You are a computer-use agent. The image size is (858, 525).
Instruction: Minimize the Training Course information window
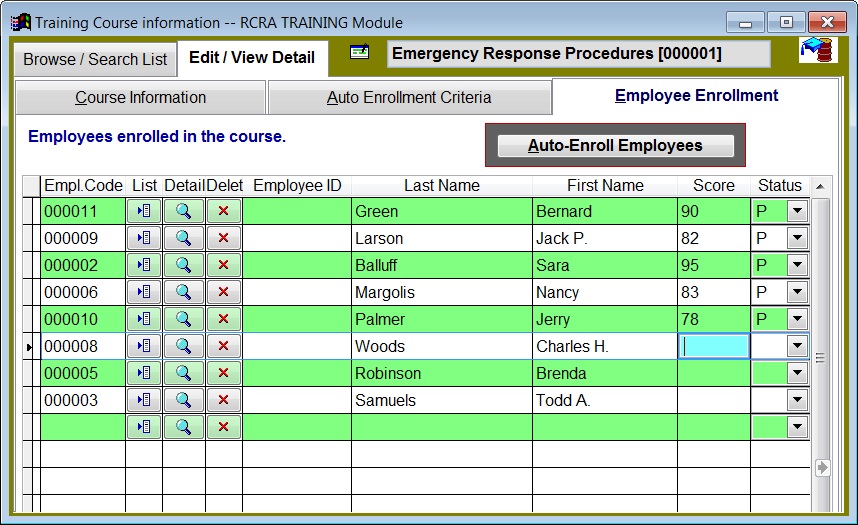tap(745, 23)
